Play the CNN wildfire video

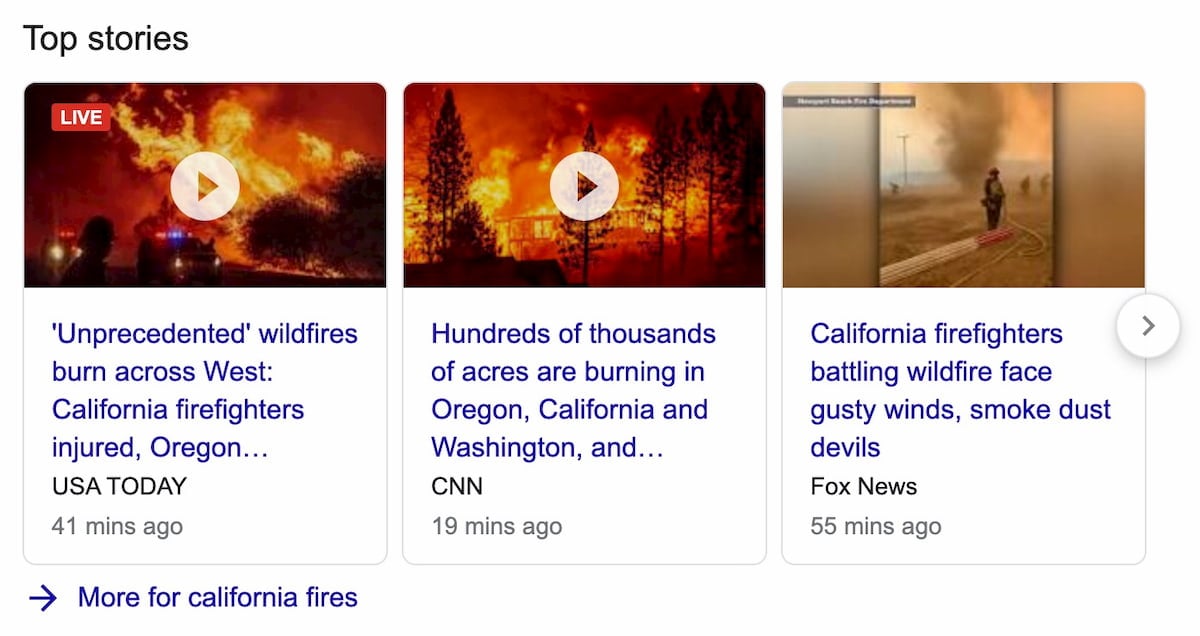coord(584,186)
